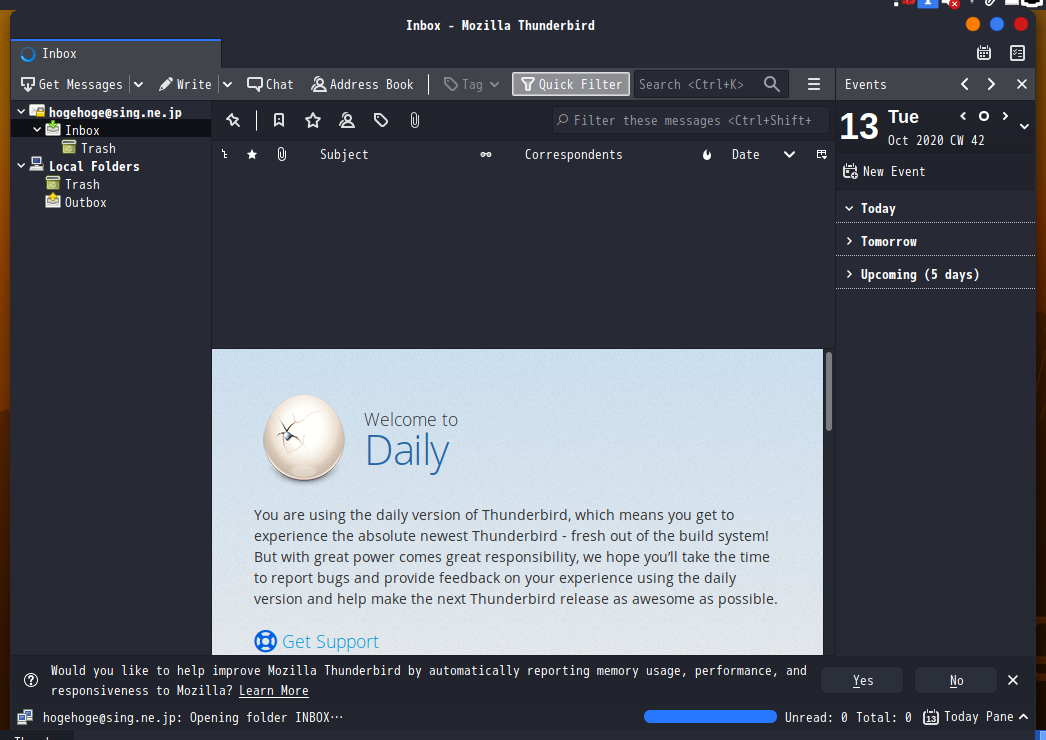This screenshot has height=740, width=1046.
Task: Click the welcome page vertical scrollbar
Action: click(x=829, y=391)
